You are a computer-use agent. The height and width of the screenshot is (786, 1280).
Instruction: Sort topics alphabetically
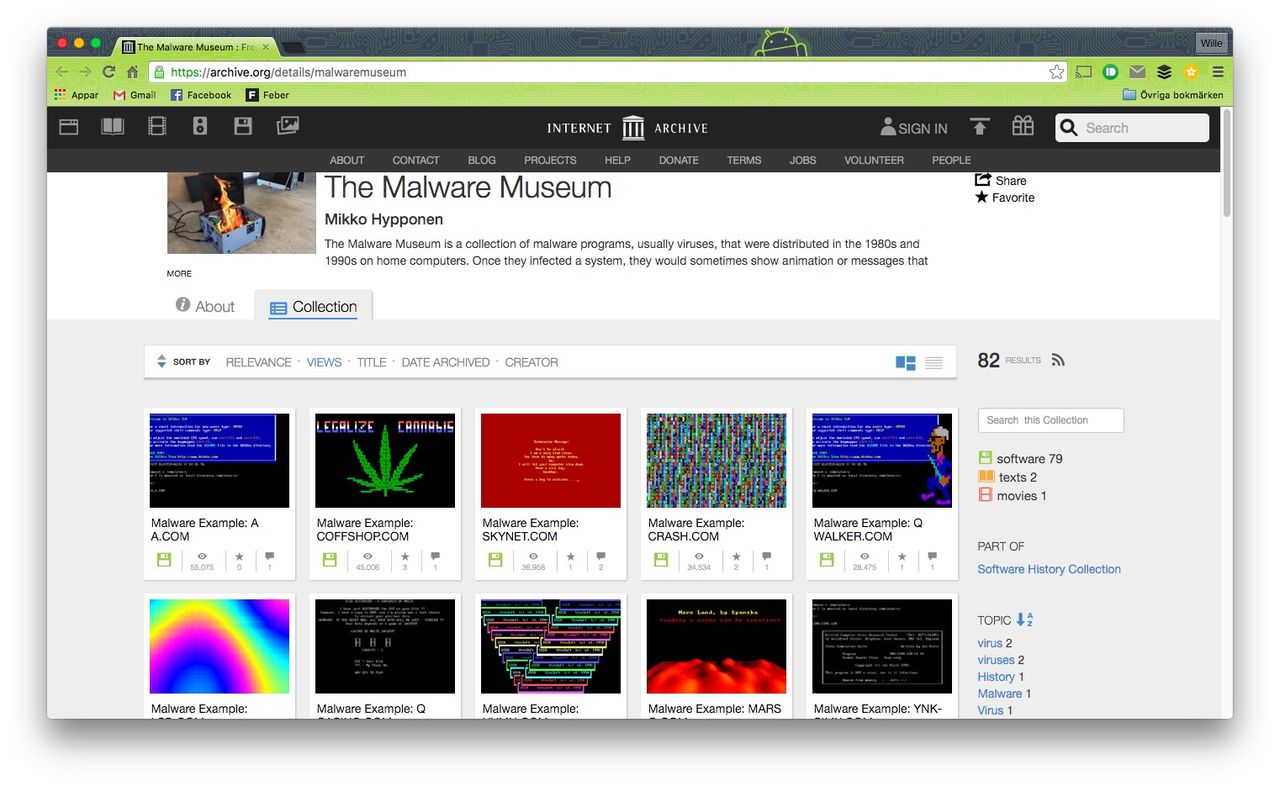pyautogui.click(x=1024, y=620)
